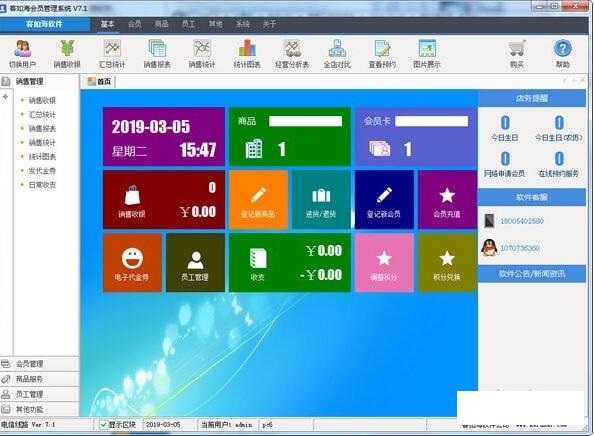
Task: Click the phone icon under 软件客服
Action: pos(489,221)
